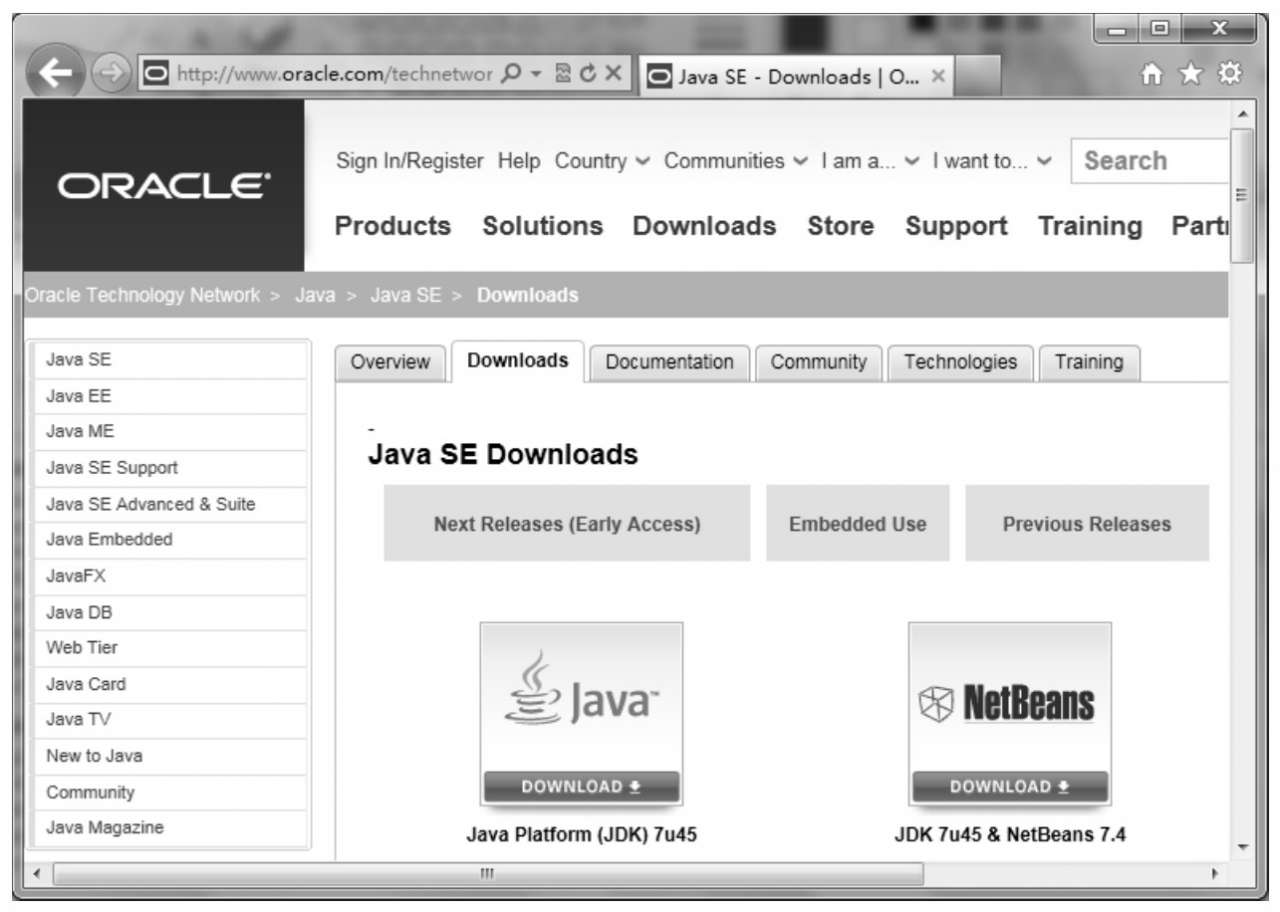1280x912 pixels.
Task: Switch to the Community tab
Action: click(819, 362)
